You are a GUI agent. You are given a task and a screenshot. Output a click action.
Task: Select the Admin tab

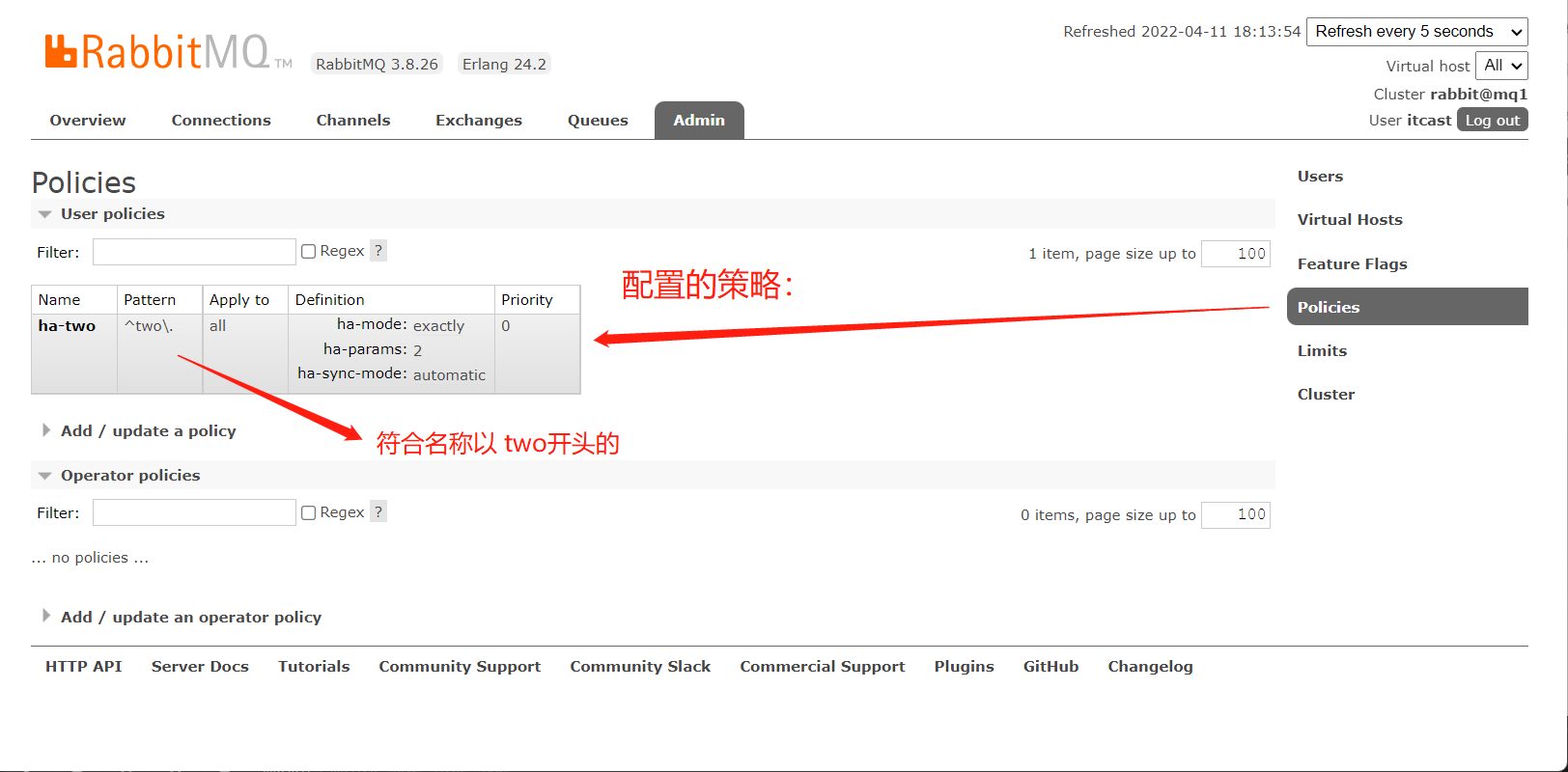(699, 121)
